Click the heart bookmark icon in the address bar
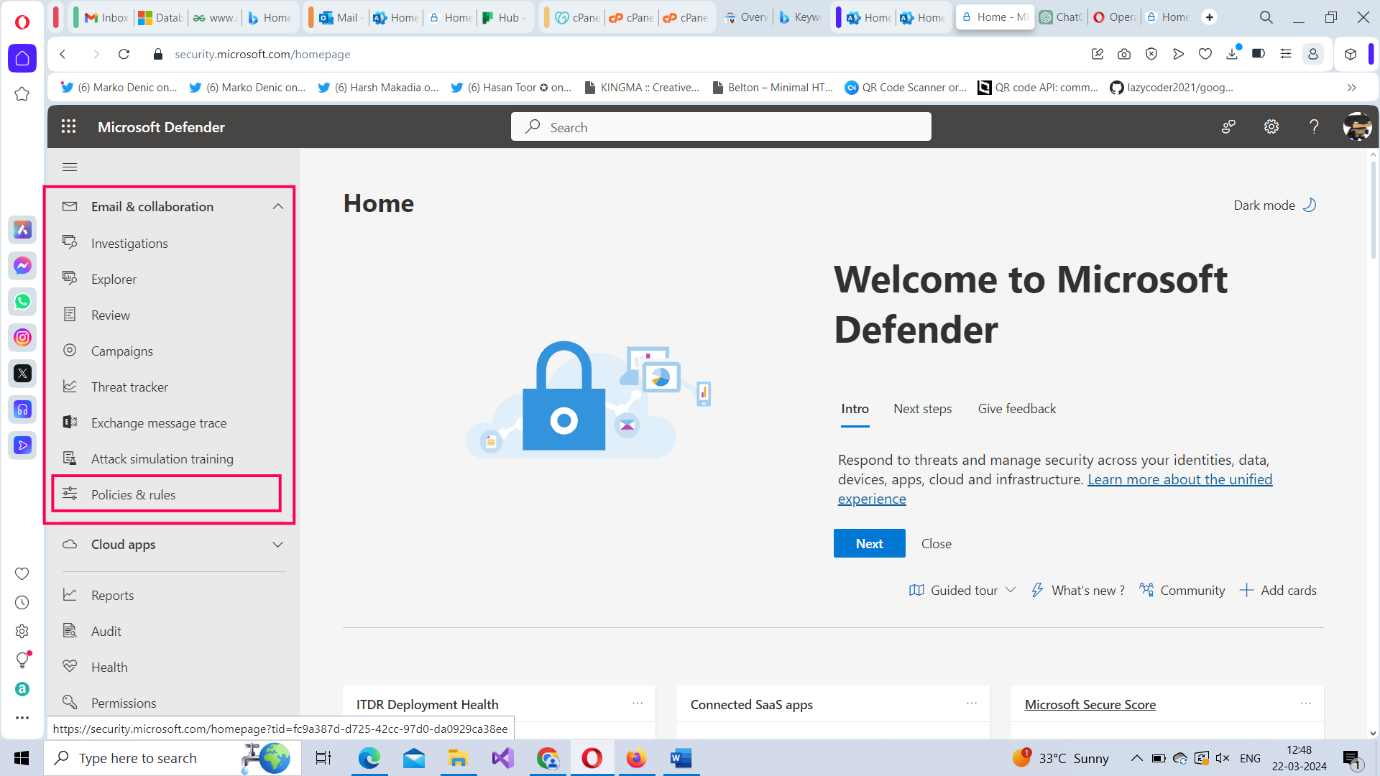1380x776 pixels. pyautogui.click(x=1205, y=54)
